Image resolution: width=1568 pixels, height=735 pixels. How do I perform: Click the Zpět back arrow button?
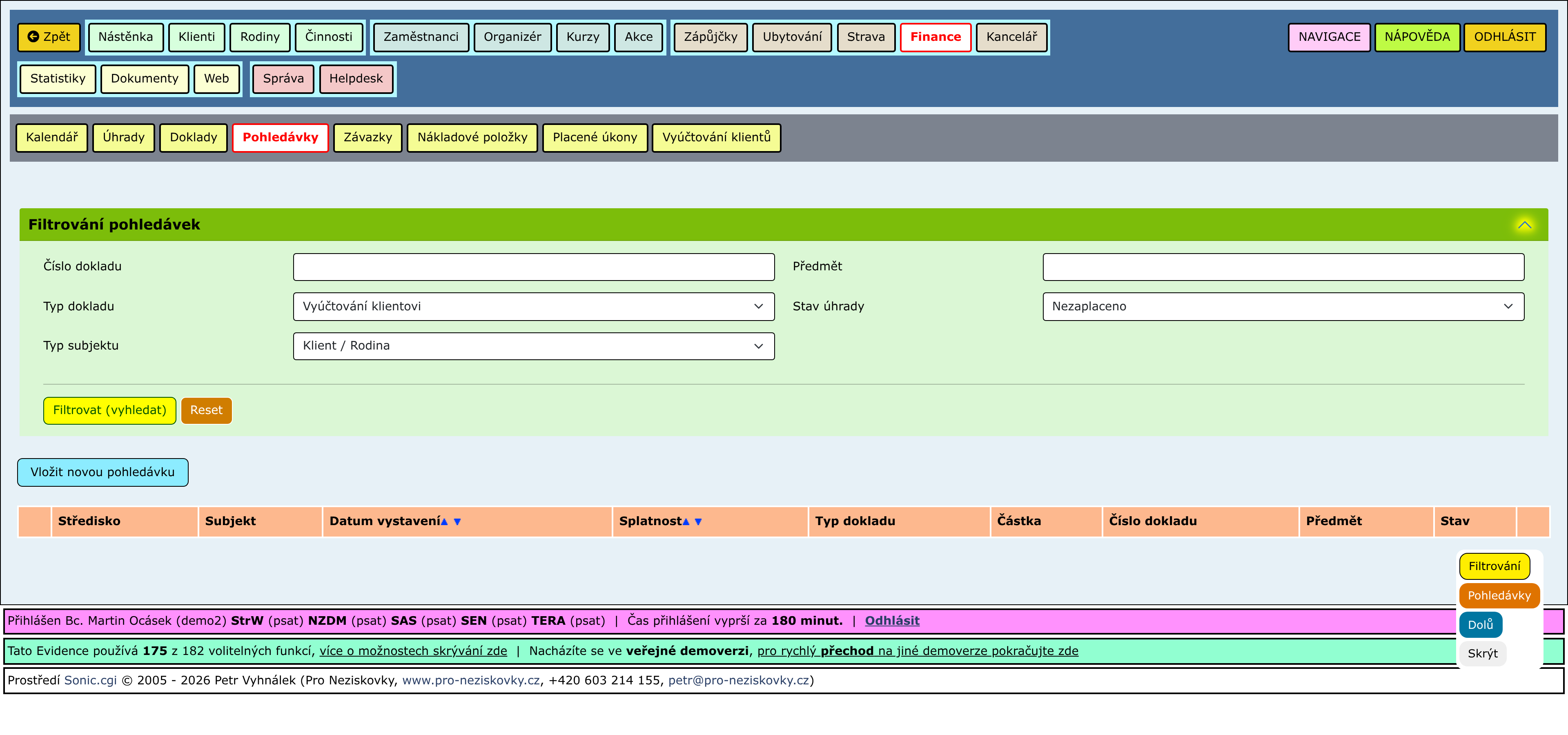[49, 37]
